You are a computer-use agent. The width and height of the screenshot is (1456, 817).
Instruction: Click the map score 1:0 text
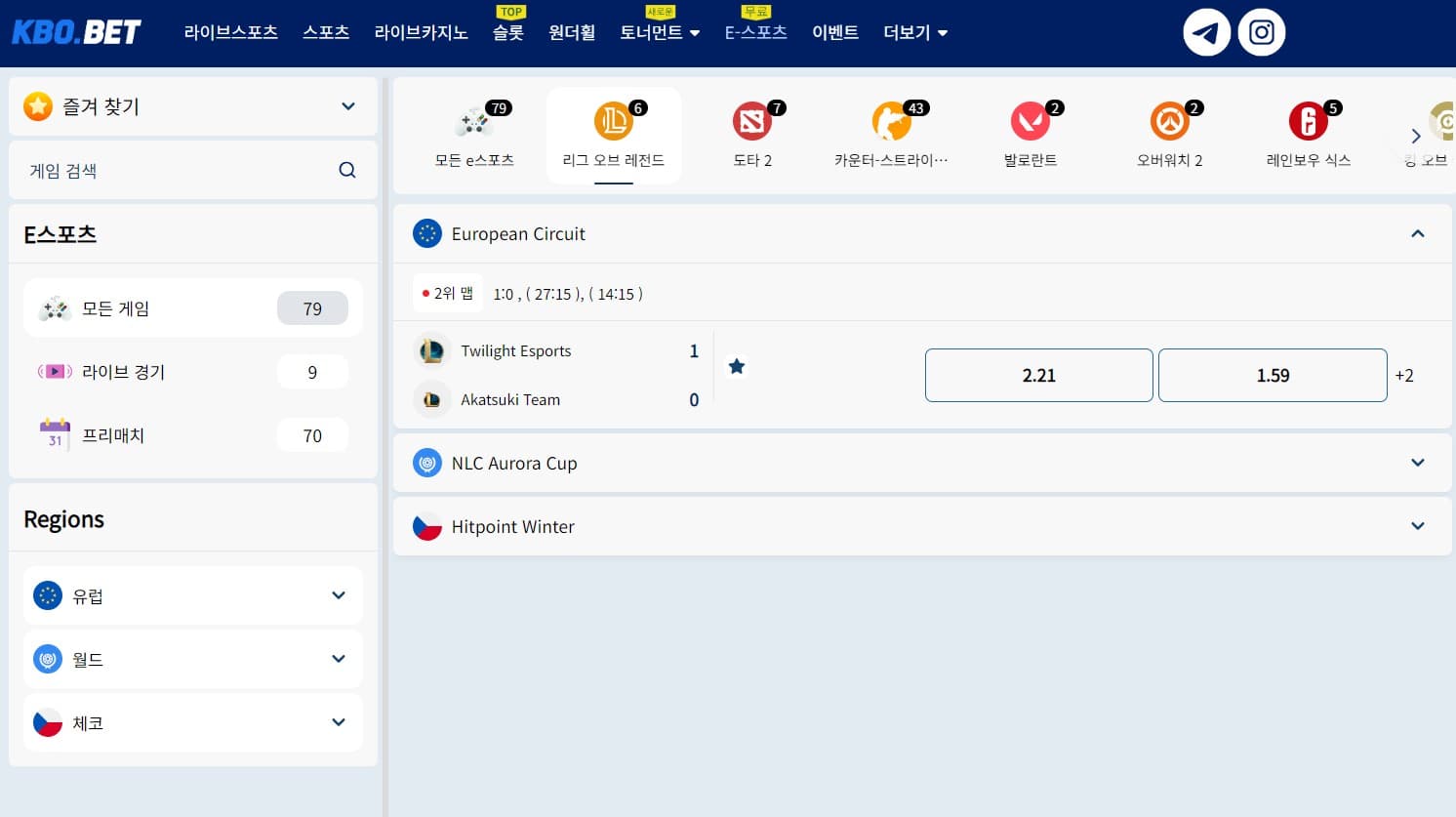coord(504,294)
